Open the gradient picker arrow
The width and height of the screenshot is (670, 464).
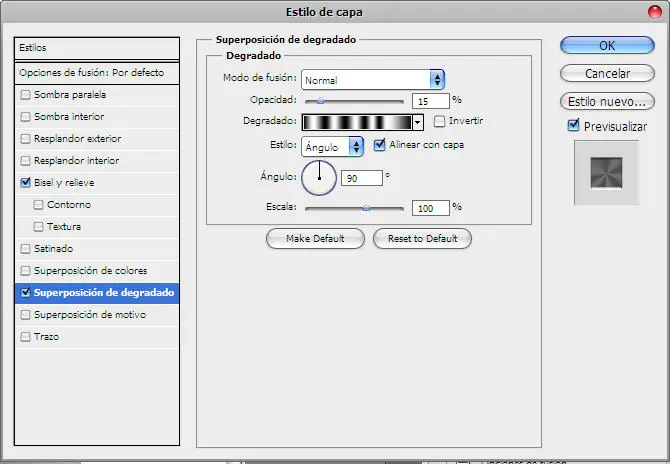coord(417,123)
